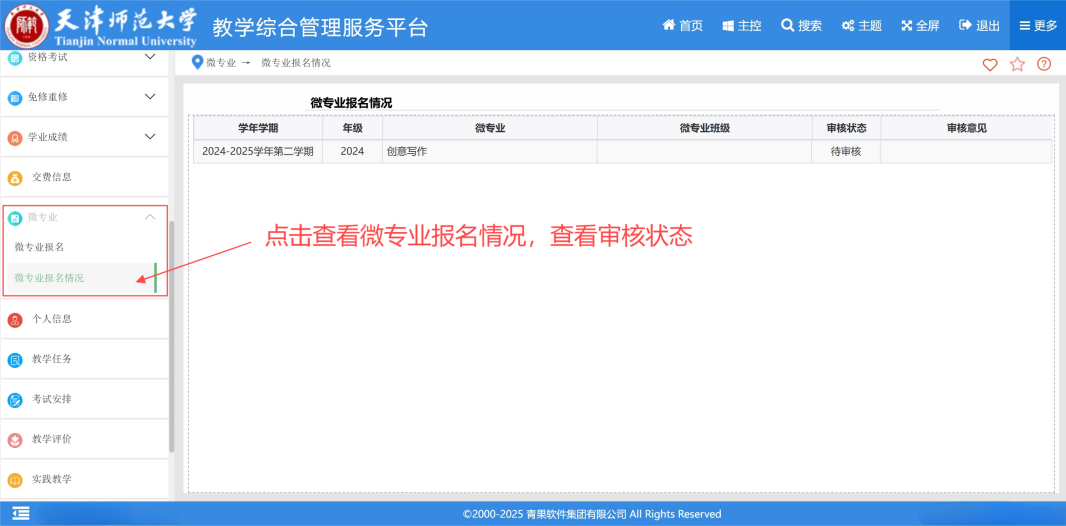The height and width of the screenshot is (526, 1066).
Task: Expand the 资格考试 menu chevron
Action: click(150, 57)
